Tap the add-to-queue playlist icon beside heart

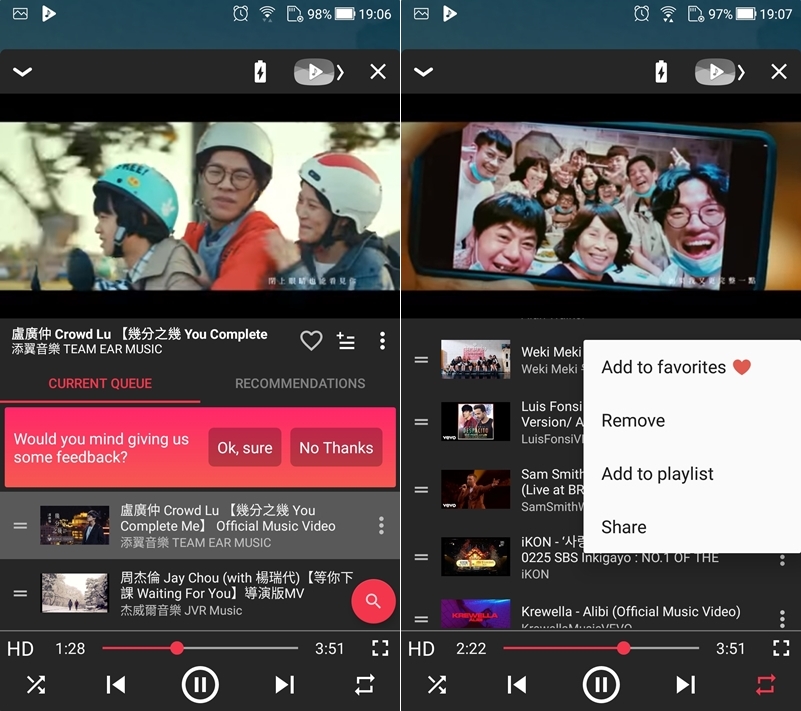(346, 341)
